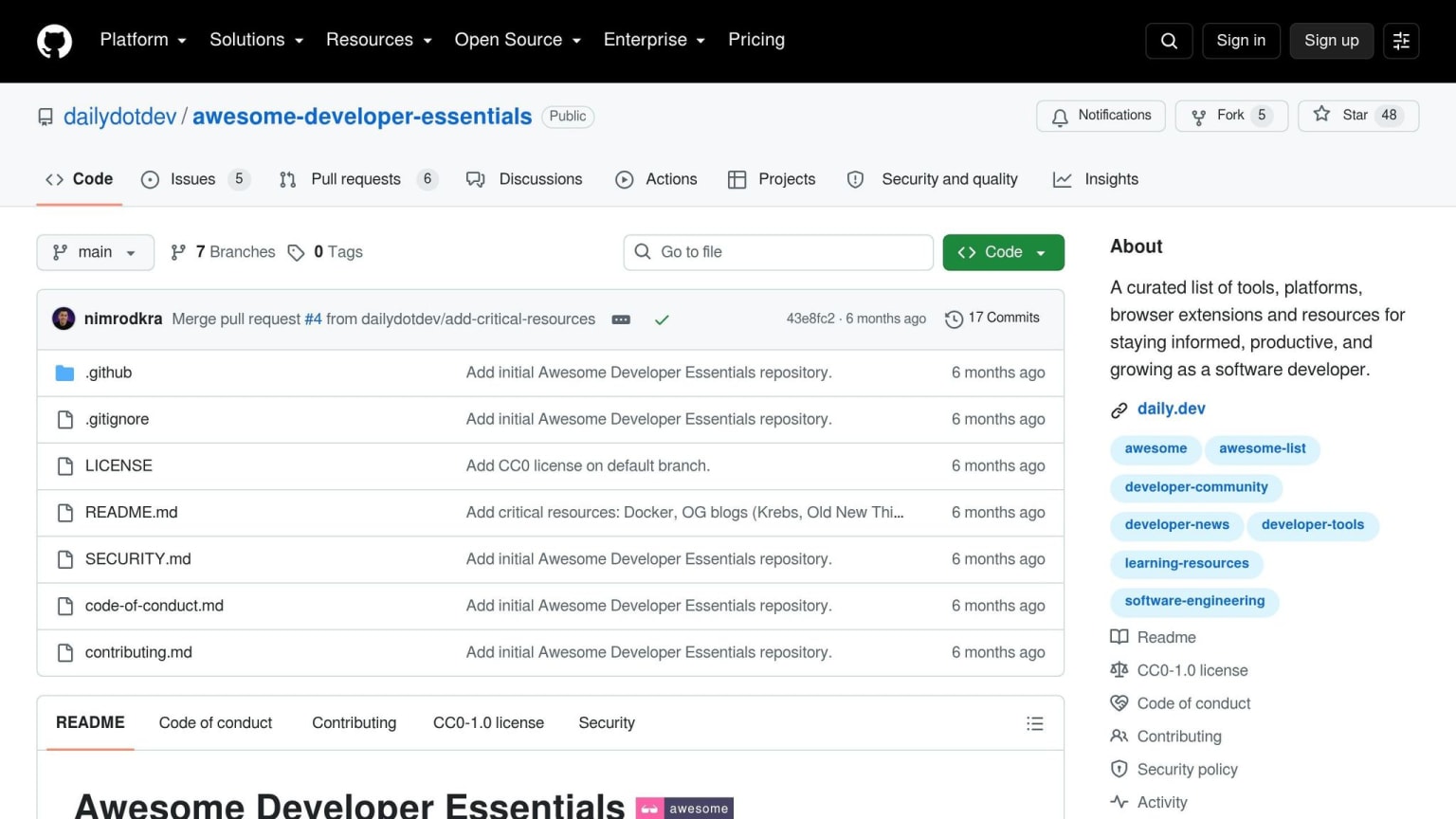Fork the repository using the Fork button

tap(1231, 116)
